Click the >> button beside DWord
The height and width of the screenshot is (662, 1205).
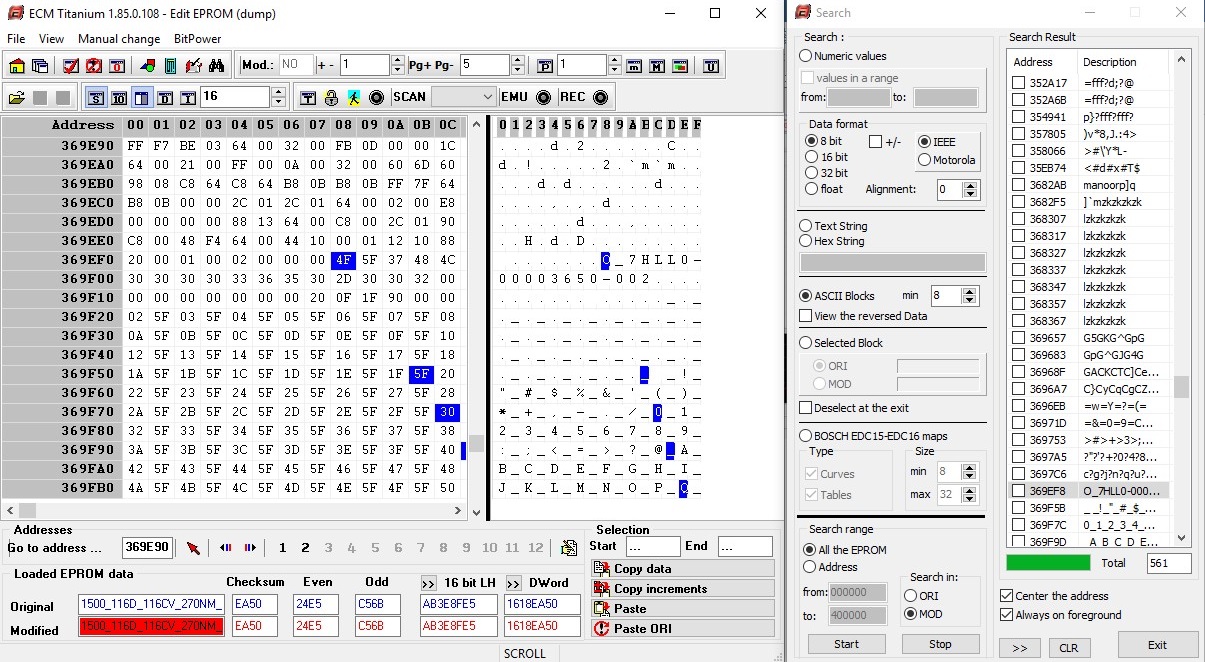(513, 583)
